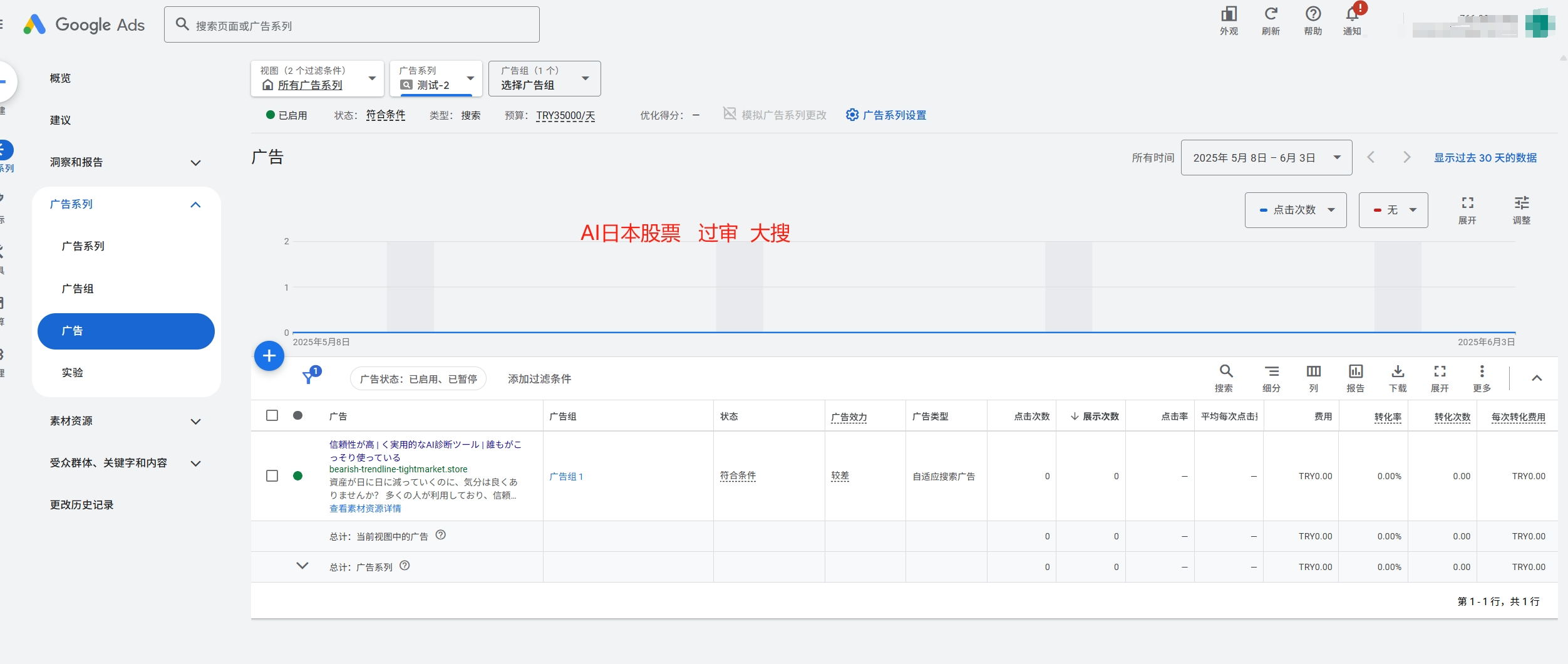The height and width of the screenshot is (664, 1568).
Task: Go to next date range arrow
Action: click(x=1406, y=157)
